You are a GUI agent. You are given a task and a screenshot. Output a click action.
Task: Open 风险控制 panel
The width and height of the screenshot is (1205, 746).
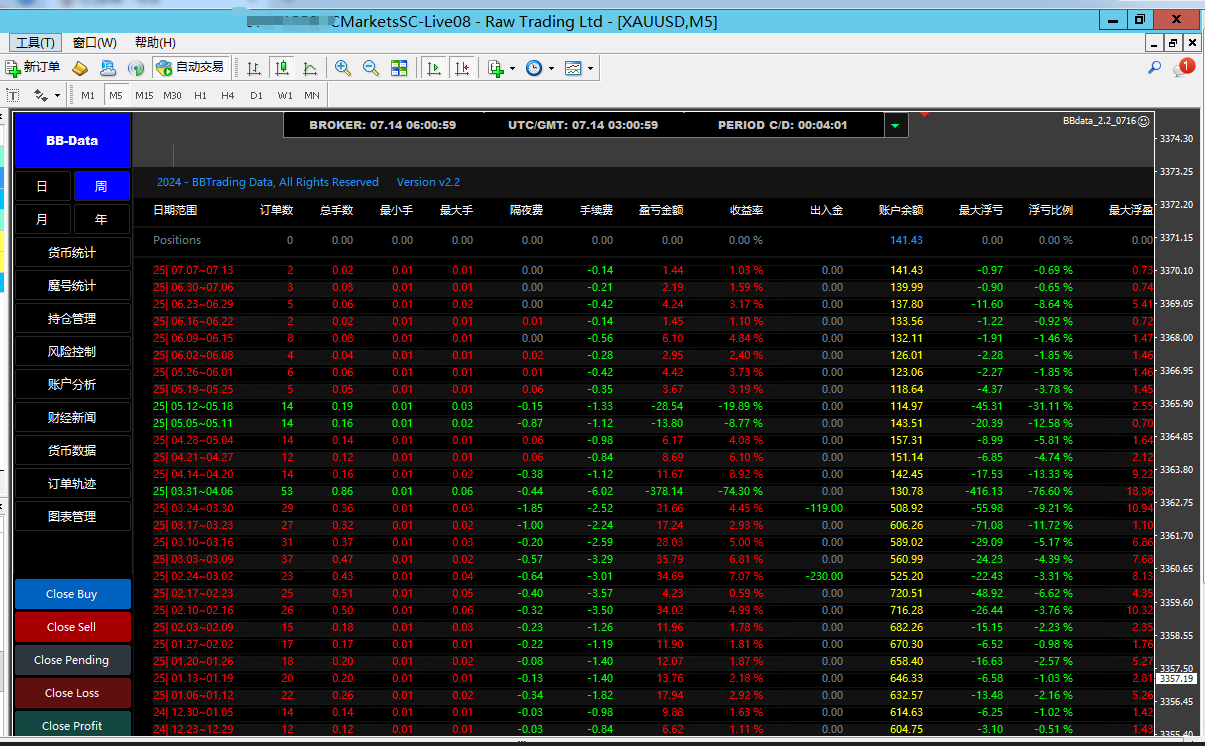point(72,351)
